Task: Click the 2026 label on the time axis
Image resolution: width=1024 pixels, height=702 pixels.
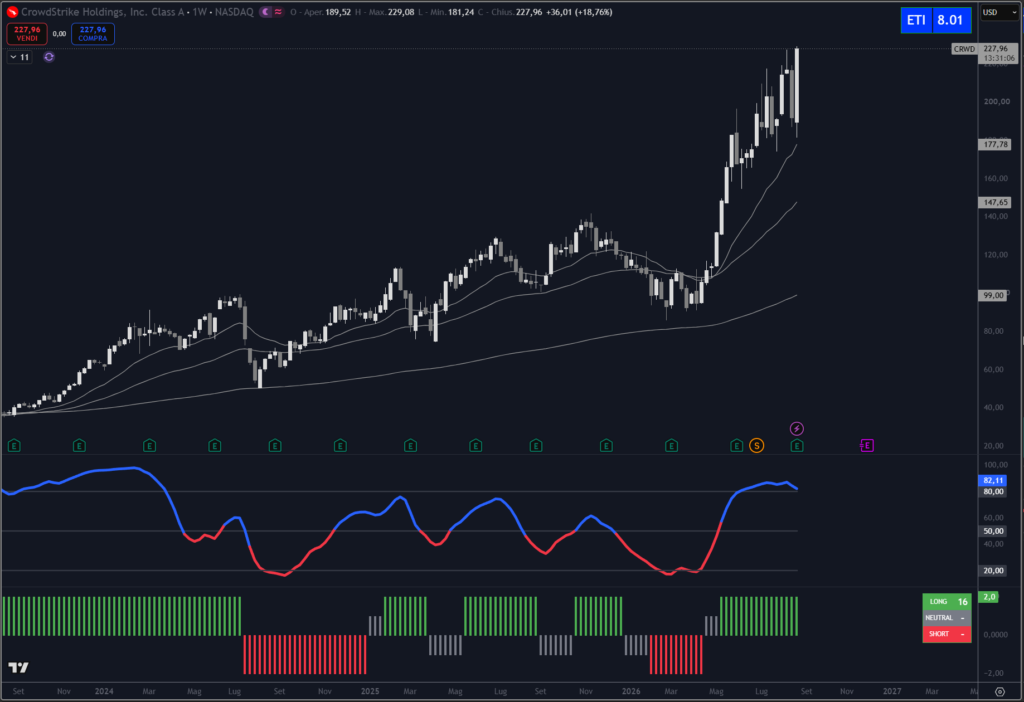Action: tap(631, 691)
